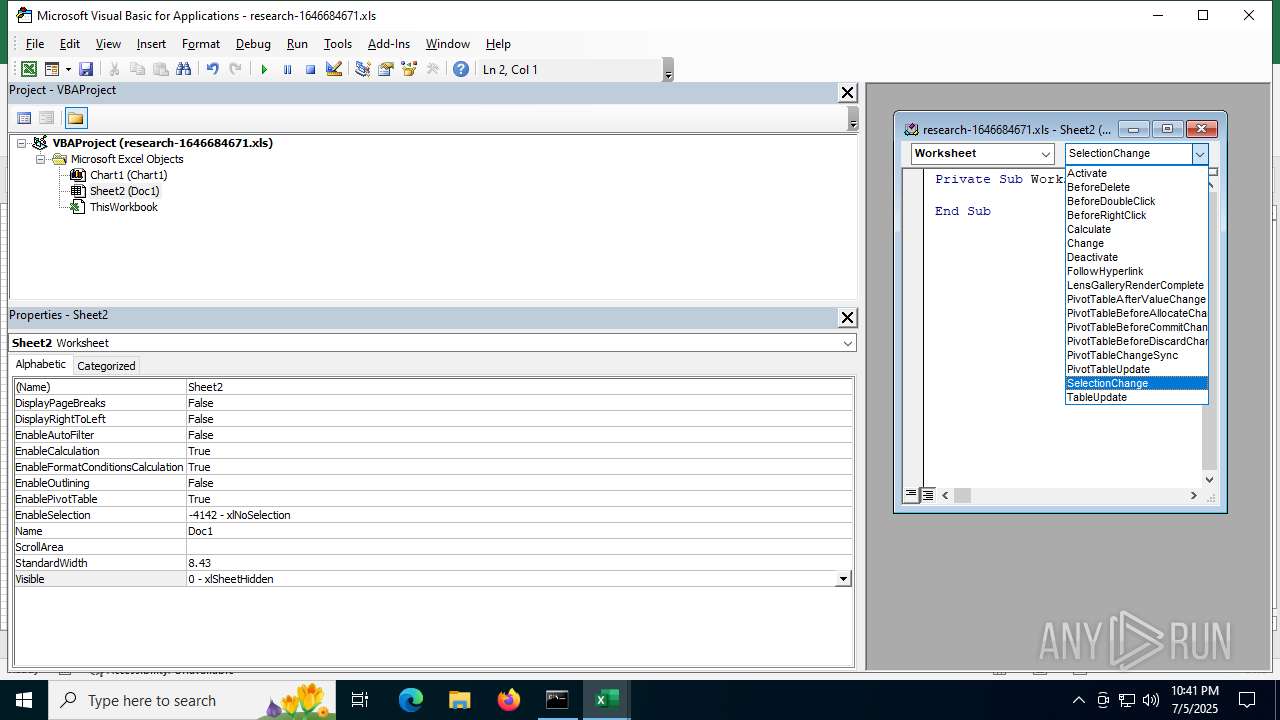Switch to Microsoft Excel view icon

pyautogui.click(x=29, y=69)
